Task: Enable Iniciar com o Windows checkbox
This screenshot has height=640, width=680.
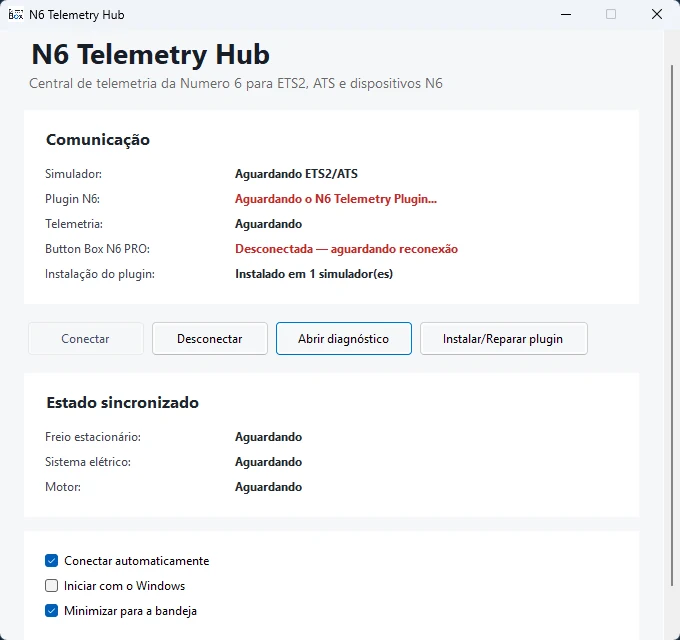Action: (x=52, y=586)
